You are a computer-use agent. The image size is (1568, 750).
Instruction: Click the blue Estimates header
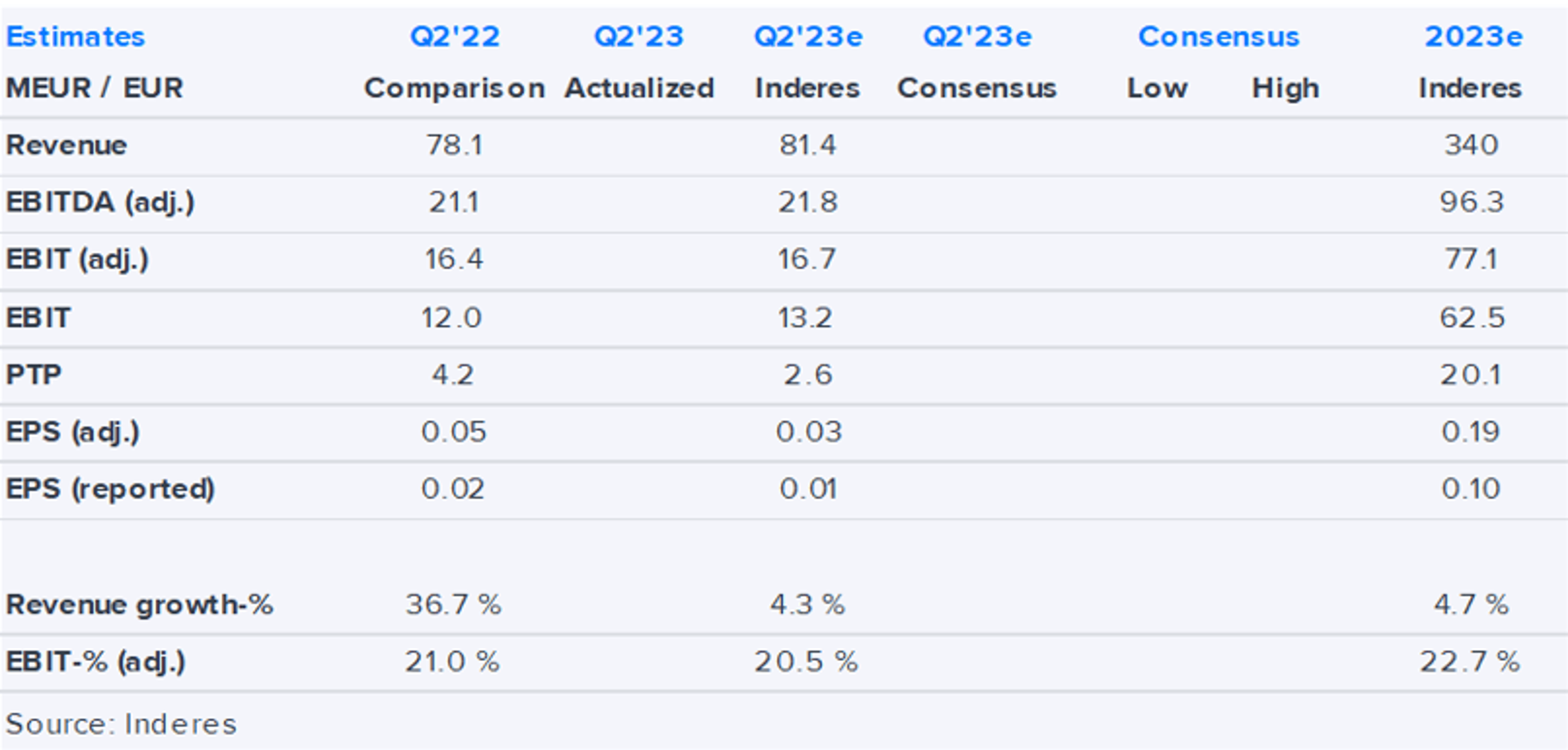76,36
